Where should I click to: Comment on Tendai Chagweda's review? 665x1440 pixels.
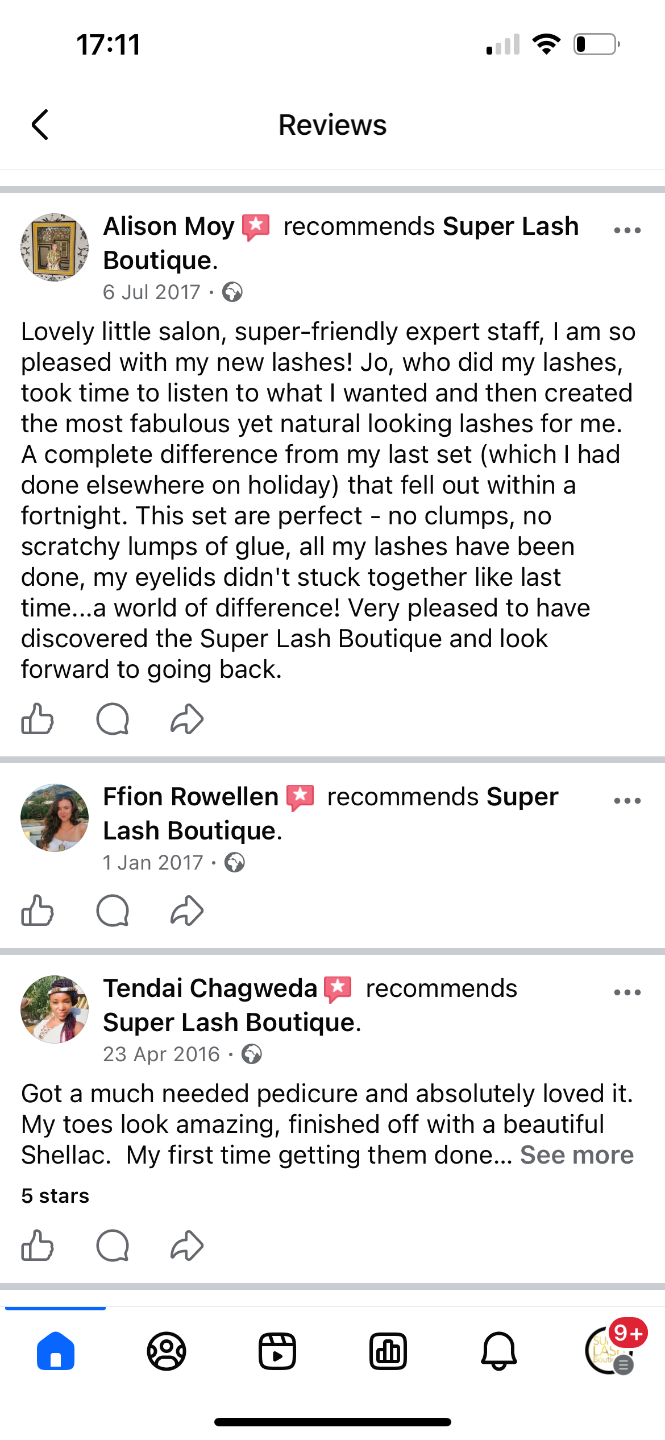tap(112, 1246)
